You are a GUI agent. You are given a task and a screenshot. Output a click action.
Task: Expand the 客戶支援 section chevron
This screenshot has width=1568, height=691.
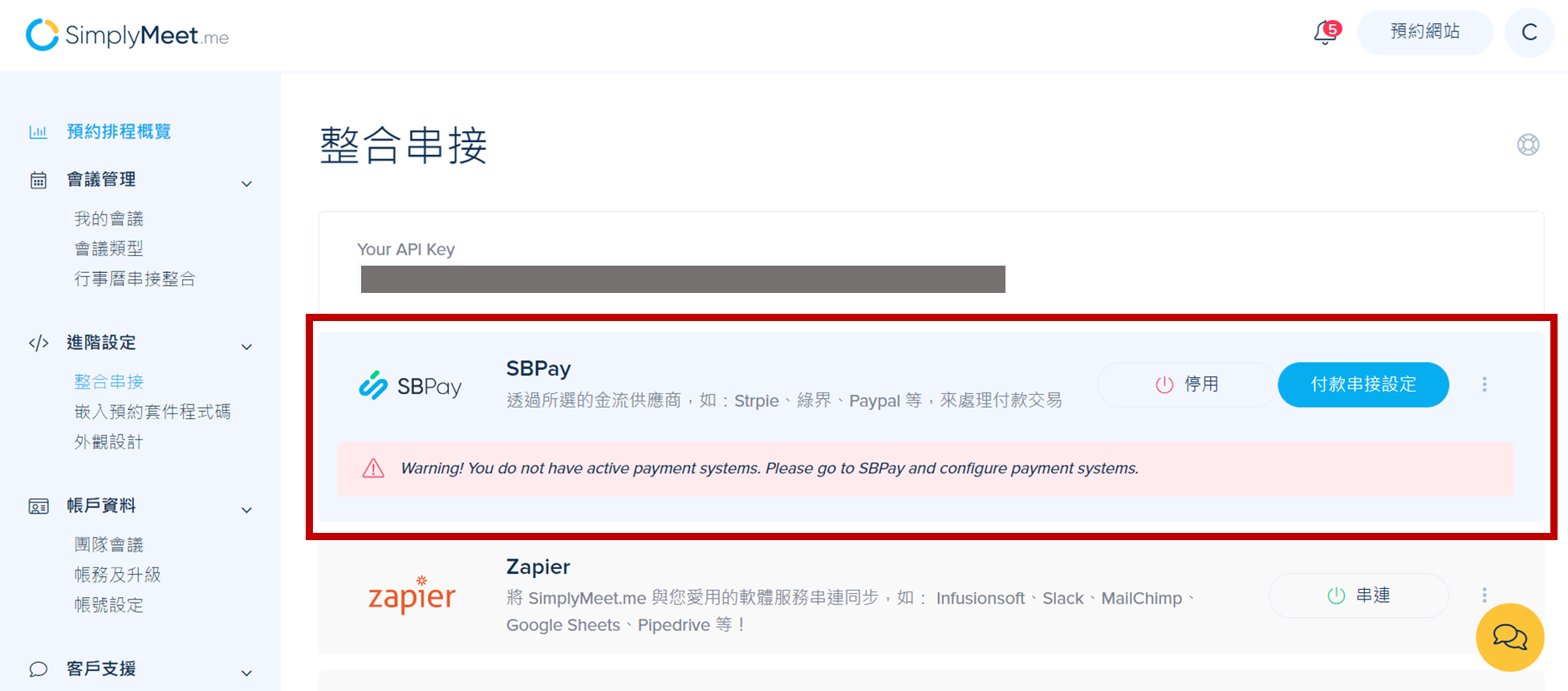(247, 673)
